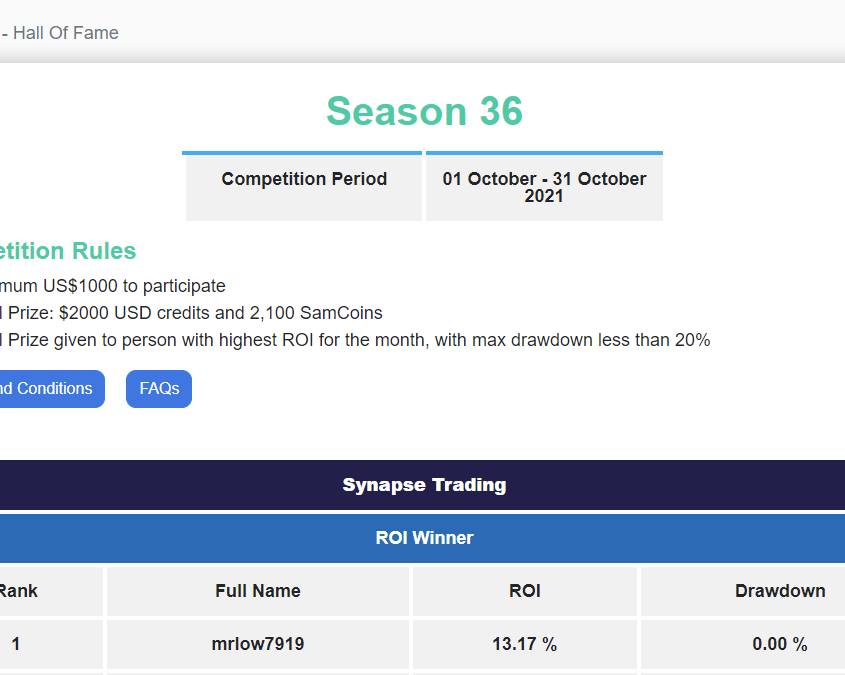Image resolution: width=845 pixels, height=675 pixels.
Task: Select the rank 1 cell
Action: pyautogui.click(x=16, y=645)
